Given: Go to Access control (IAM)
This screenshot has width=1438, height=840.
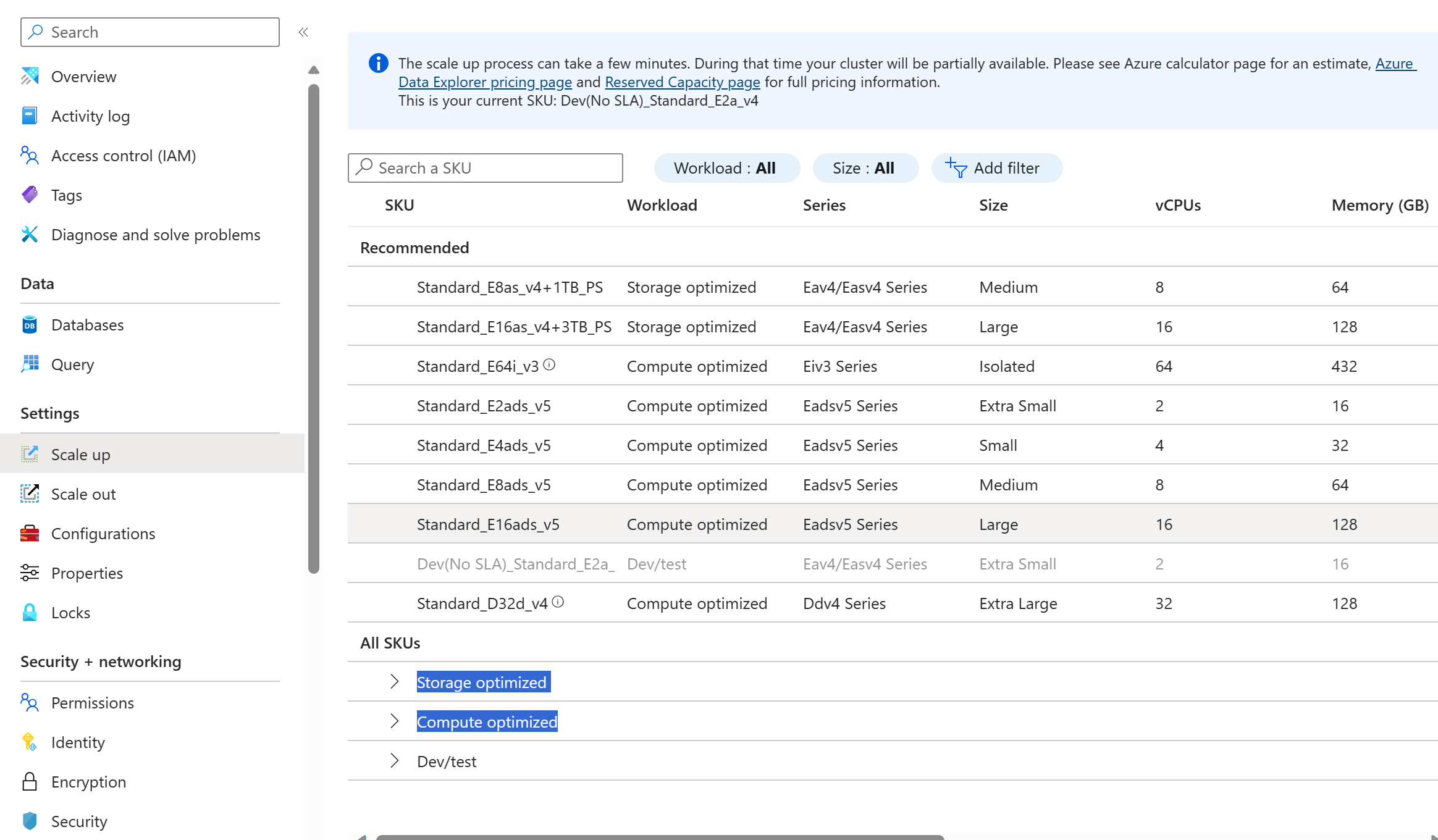Looking at the screenshot, I should tap(123, 155).
